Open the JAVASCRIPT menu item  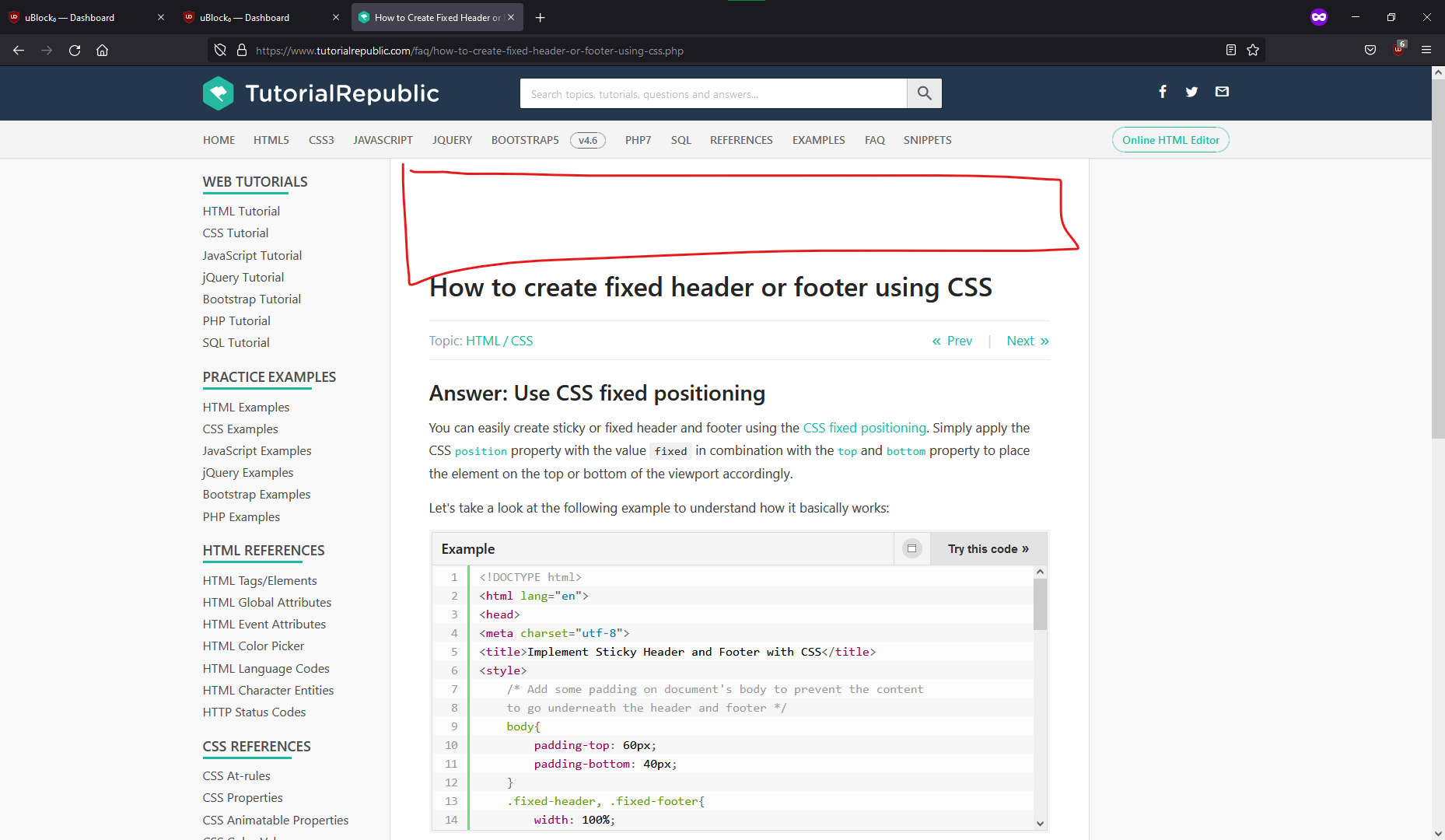pos(383,140)
